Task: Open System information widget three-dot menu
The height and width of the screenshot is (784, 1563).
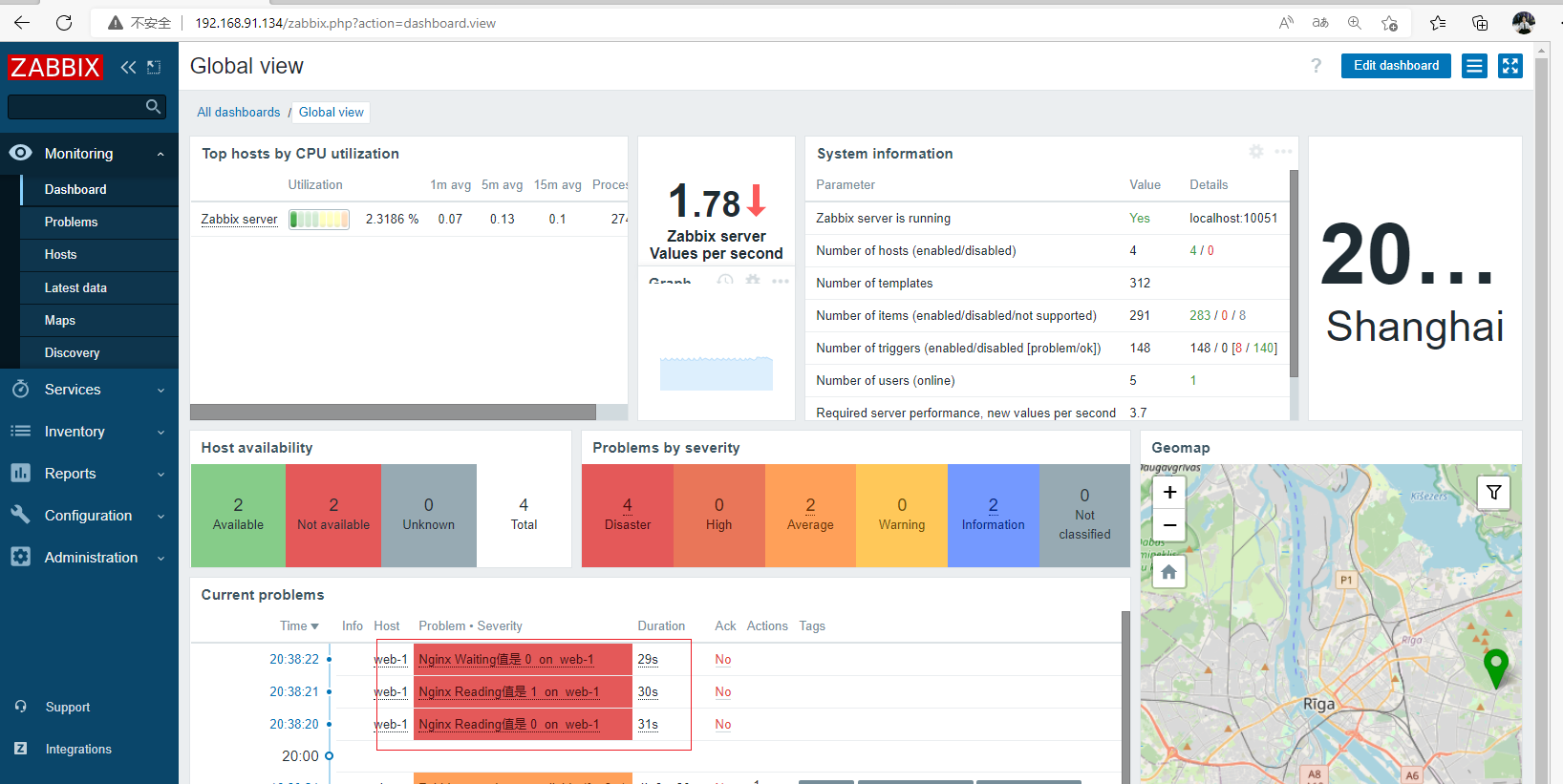Action: tap(1283, 151)
